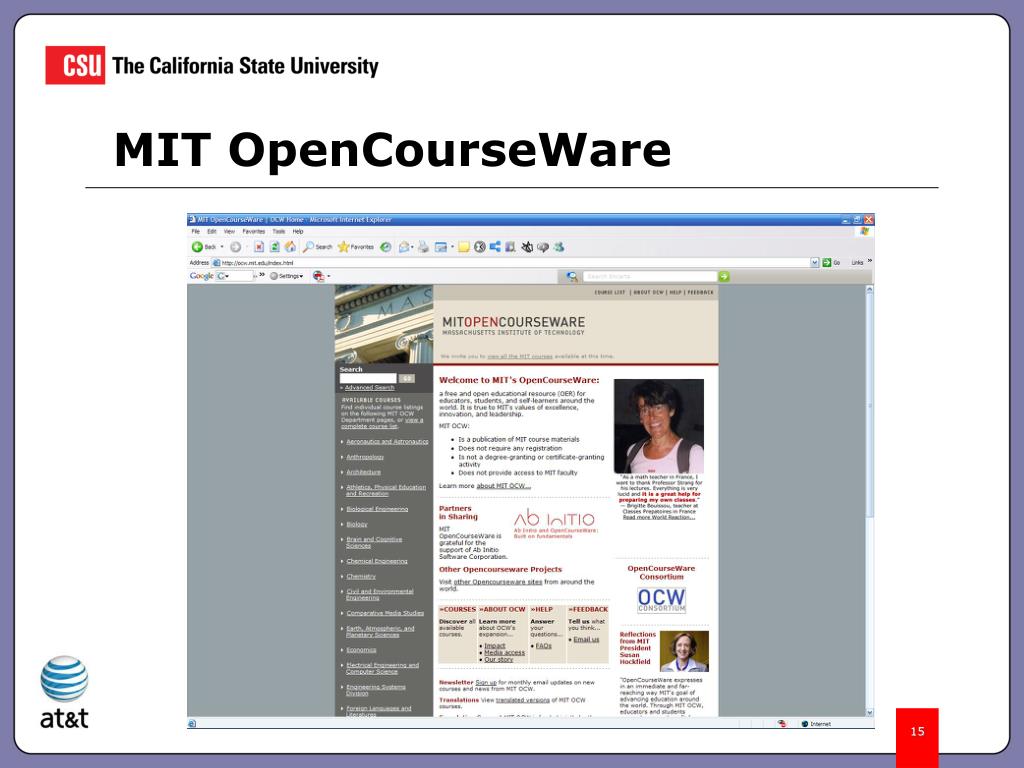This screenshot has height=768, width=1024.
Task: Click the Email us link
Action: point(586,639)
